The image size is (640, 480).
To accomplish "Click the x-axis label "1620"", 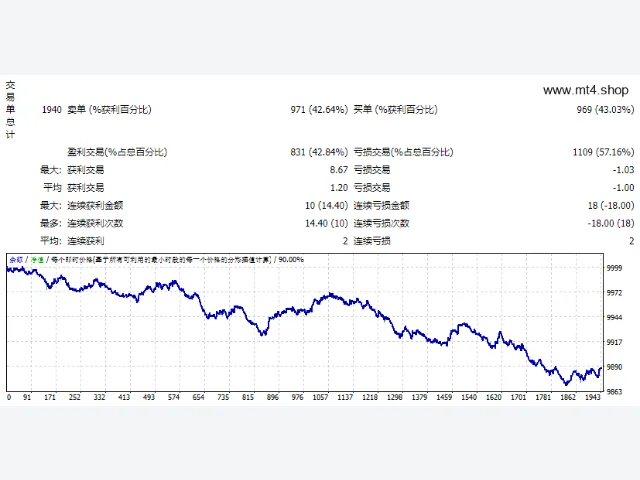I will [493, 397].
